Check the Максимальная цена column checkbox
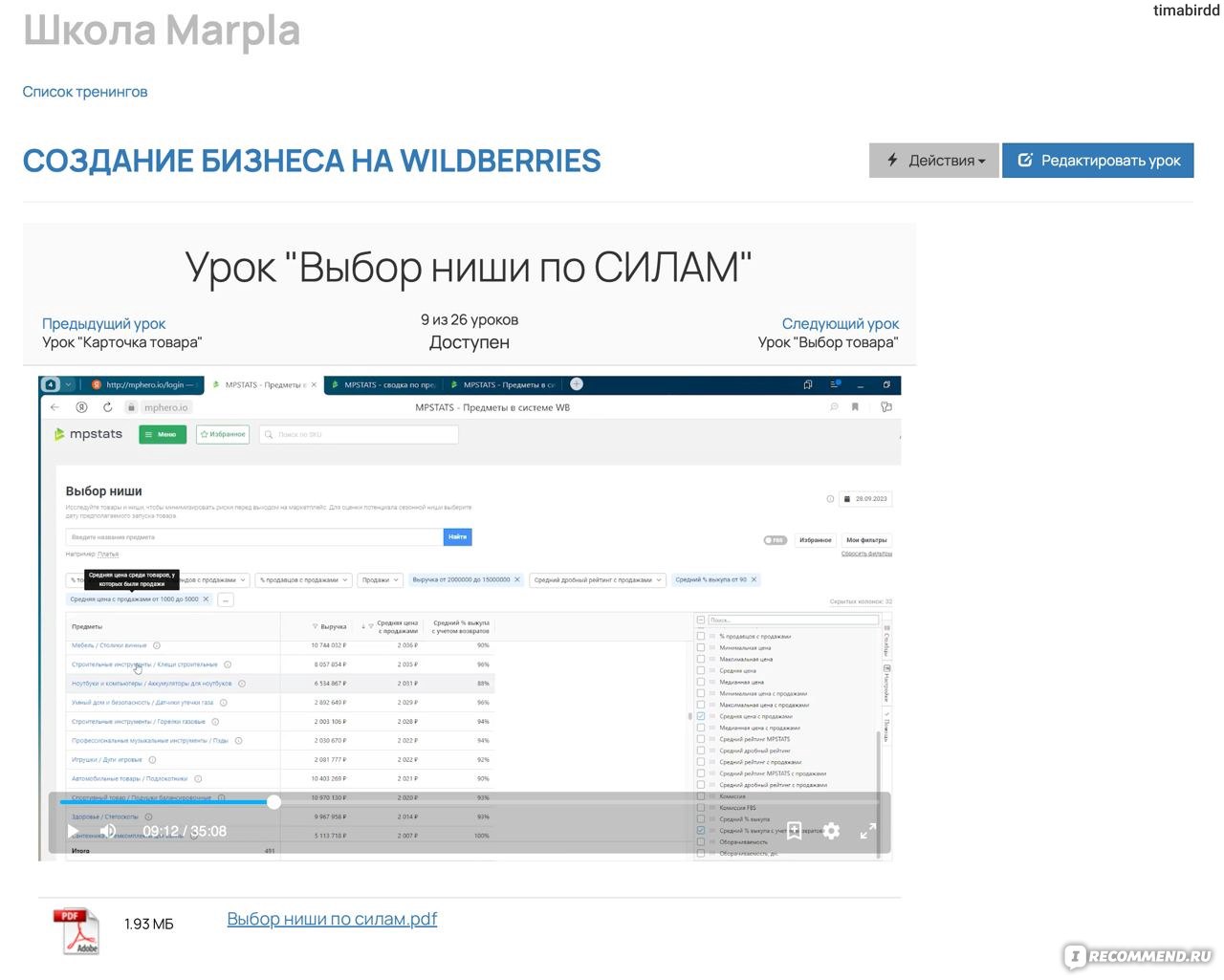This screenshot has height=980, width=1224. 701,659
